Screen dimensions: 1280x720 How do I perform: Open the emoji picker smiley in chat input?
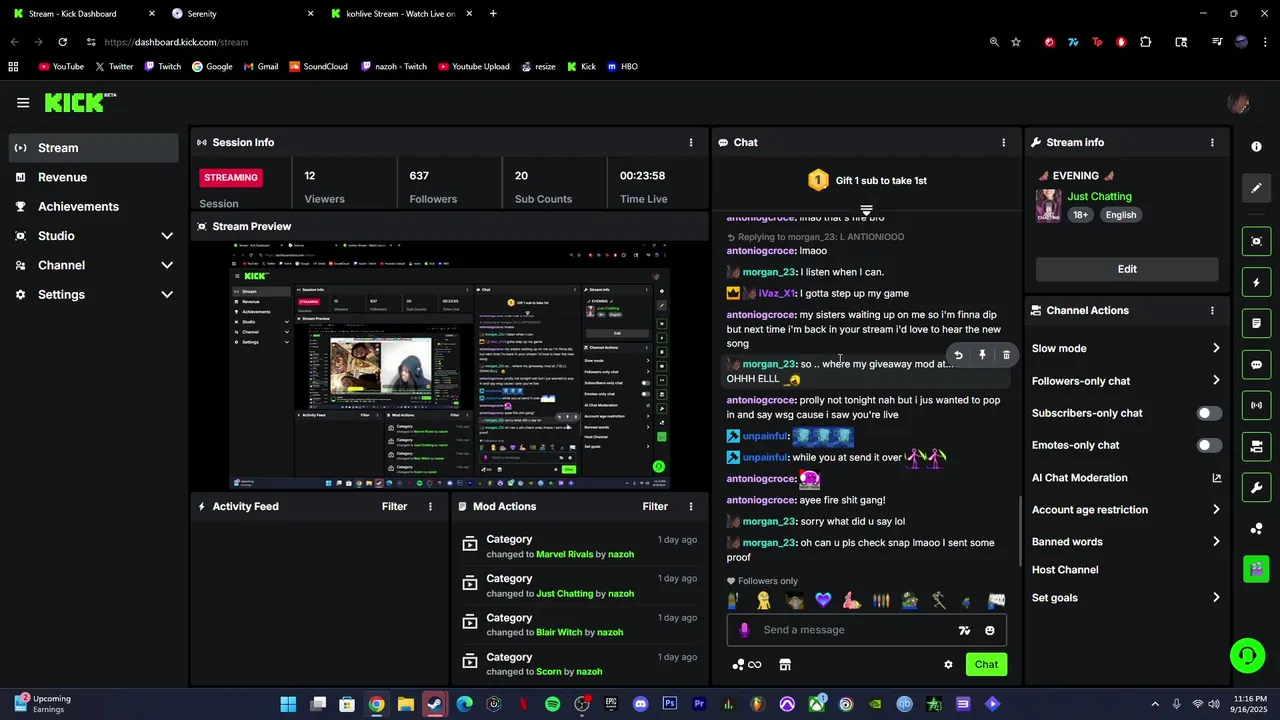click(990, 630)
